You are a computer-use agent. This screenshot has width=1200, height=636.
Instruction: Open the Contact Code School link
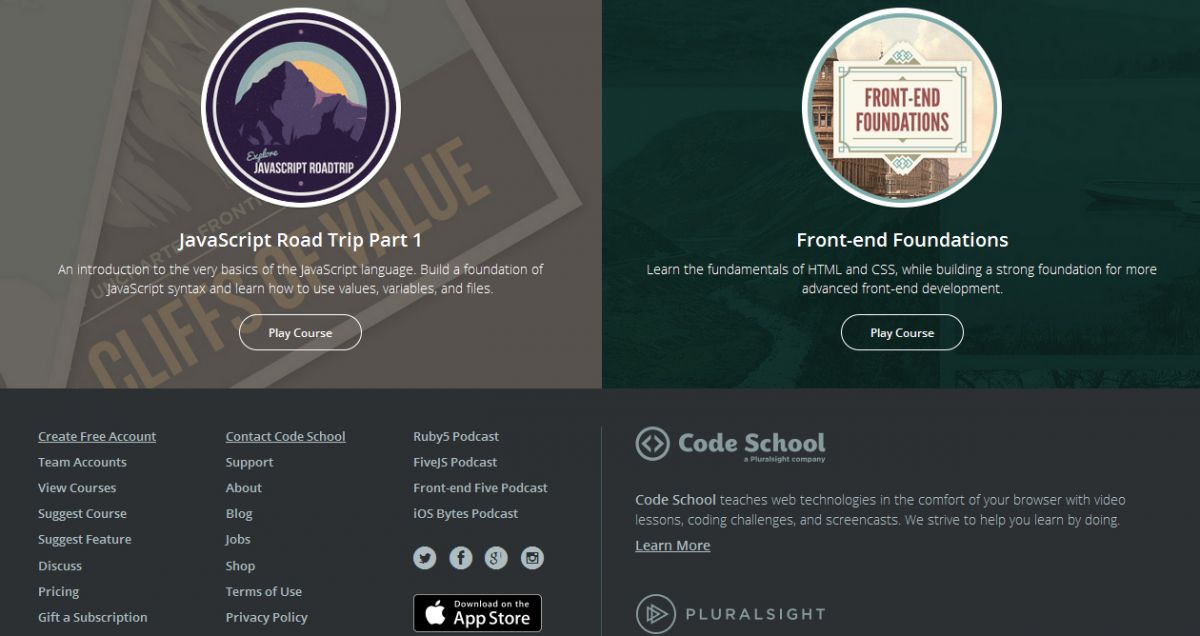tap(286, 436)
